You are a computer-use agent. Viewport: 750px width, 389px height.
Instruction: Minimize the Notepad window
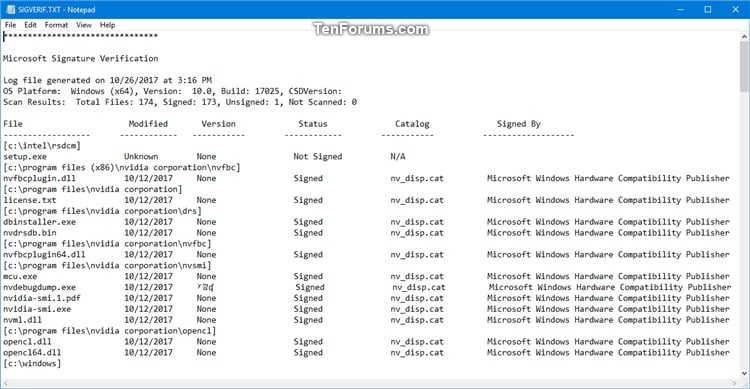(680, 10)
